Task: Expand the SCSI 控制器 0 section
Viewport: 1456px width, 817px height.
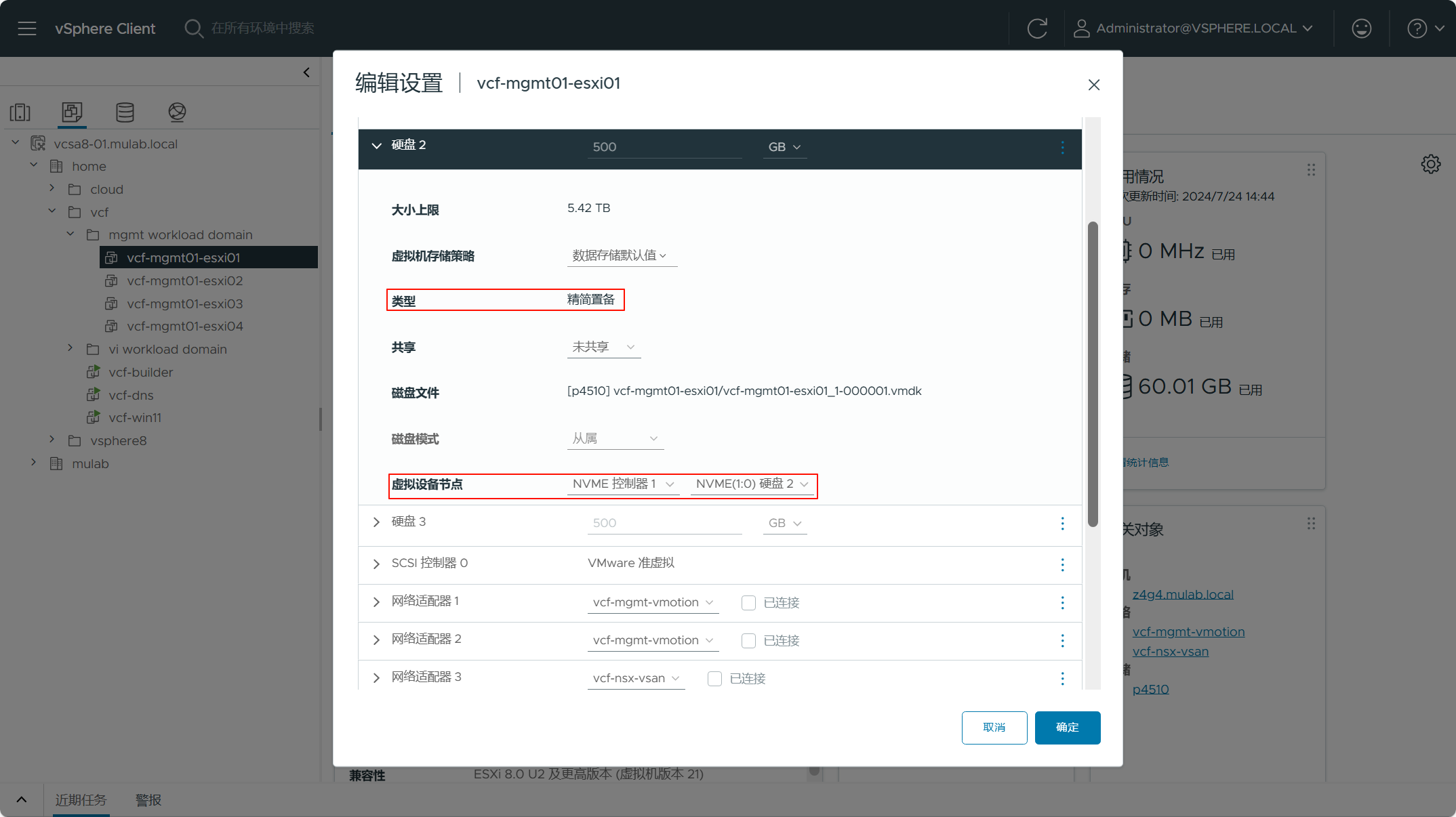Action: (376, 564)
